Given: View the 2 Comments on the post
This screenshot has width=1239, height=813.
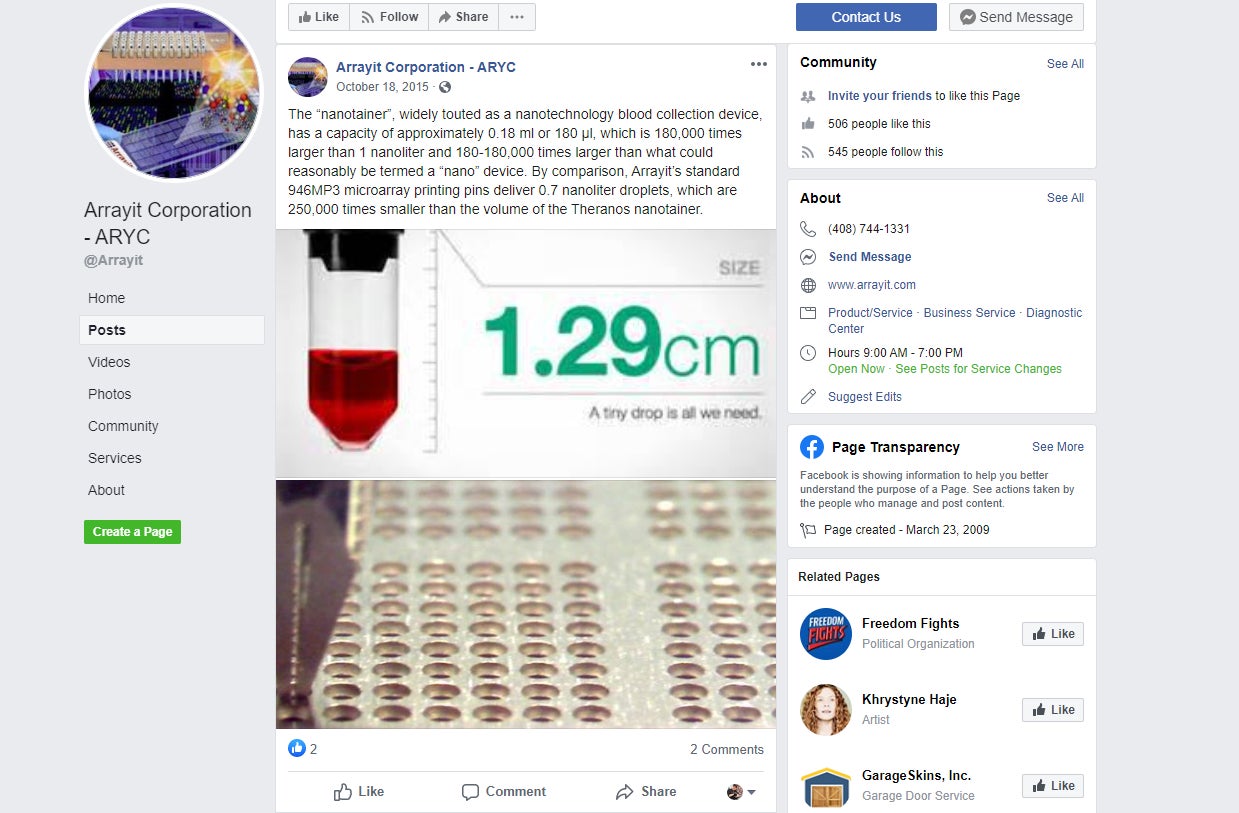Looking at the screenshot, I should (x=726, y=749).
